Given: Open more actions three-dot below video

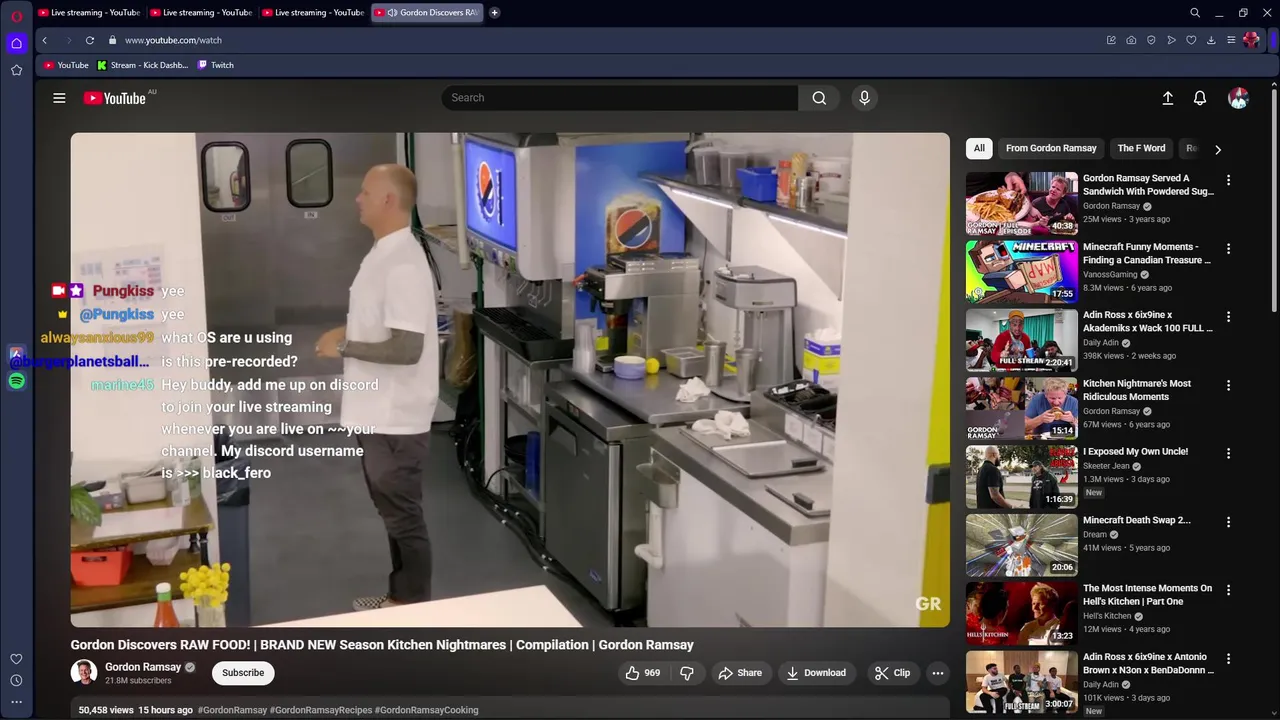Looking at the screenshot, I should (938, 673).
